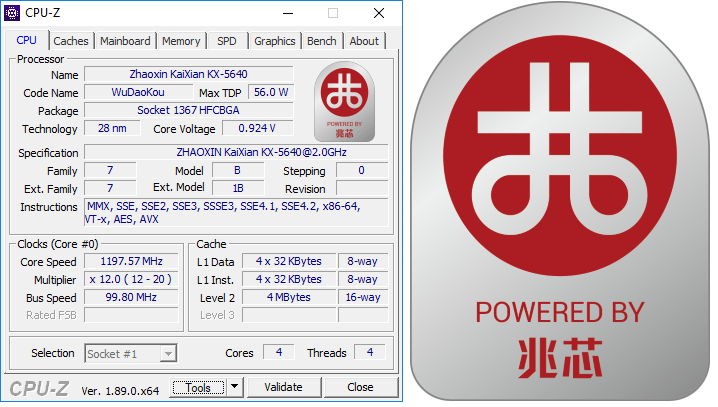The width and height of the screenshot is (718, 407).
Task: Click the 'Cache' group label
Action: tap(211, 244)
